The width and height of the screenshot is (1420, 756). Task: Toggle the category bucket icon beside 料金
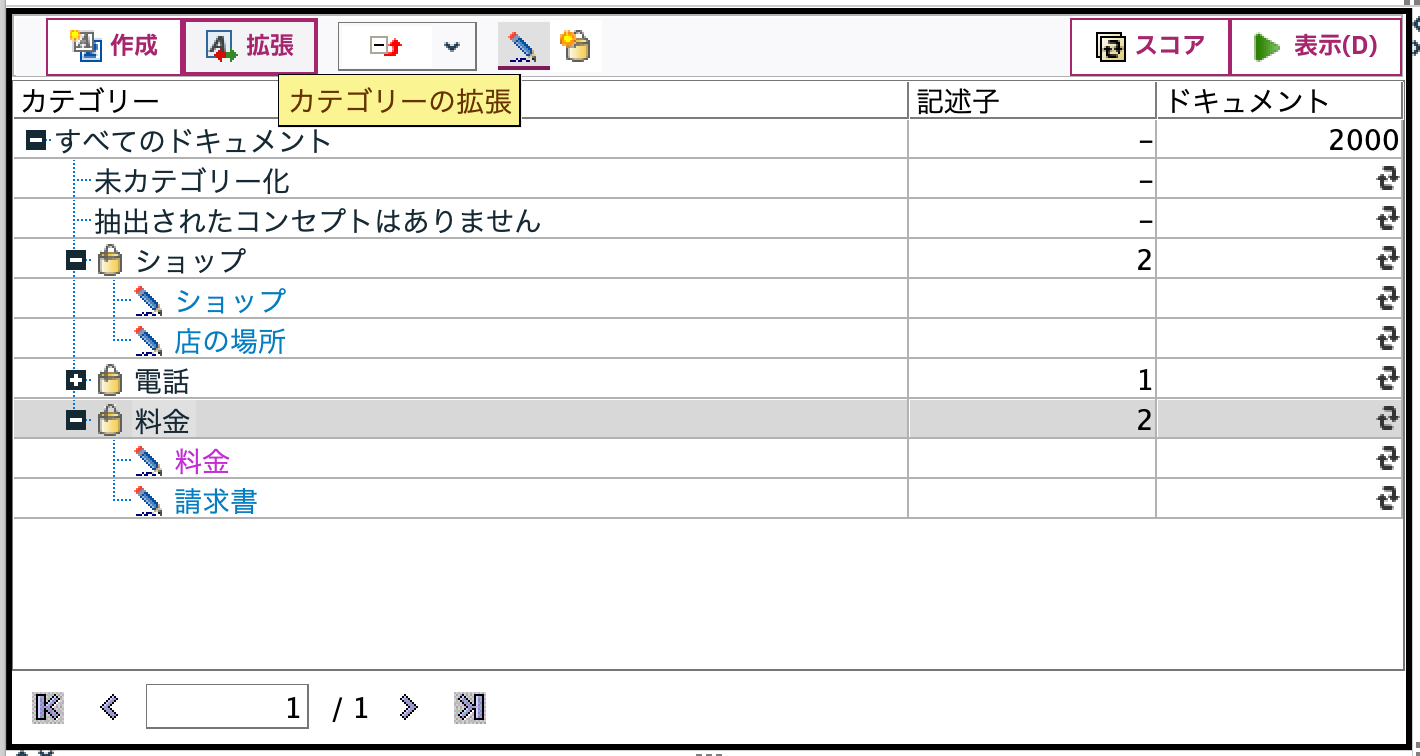point(110,421)
